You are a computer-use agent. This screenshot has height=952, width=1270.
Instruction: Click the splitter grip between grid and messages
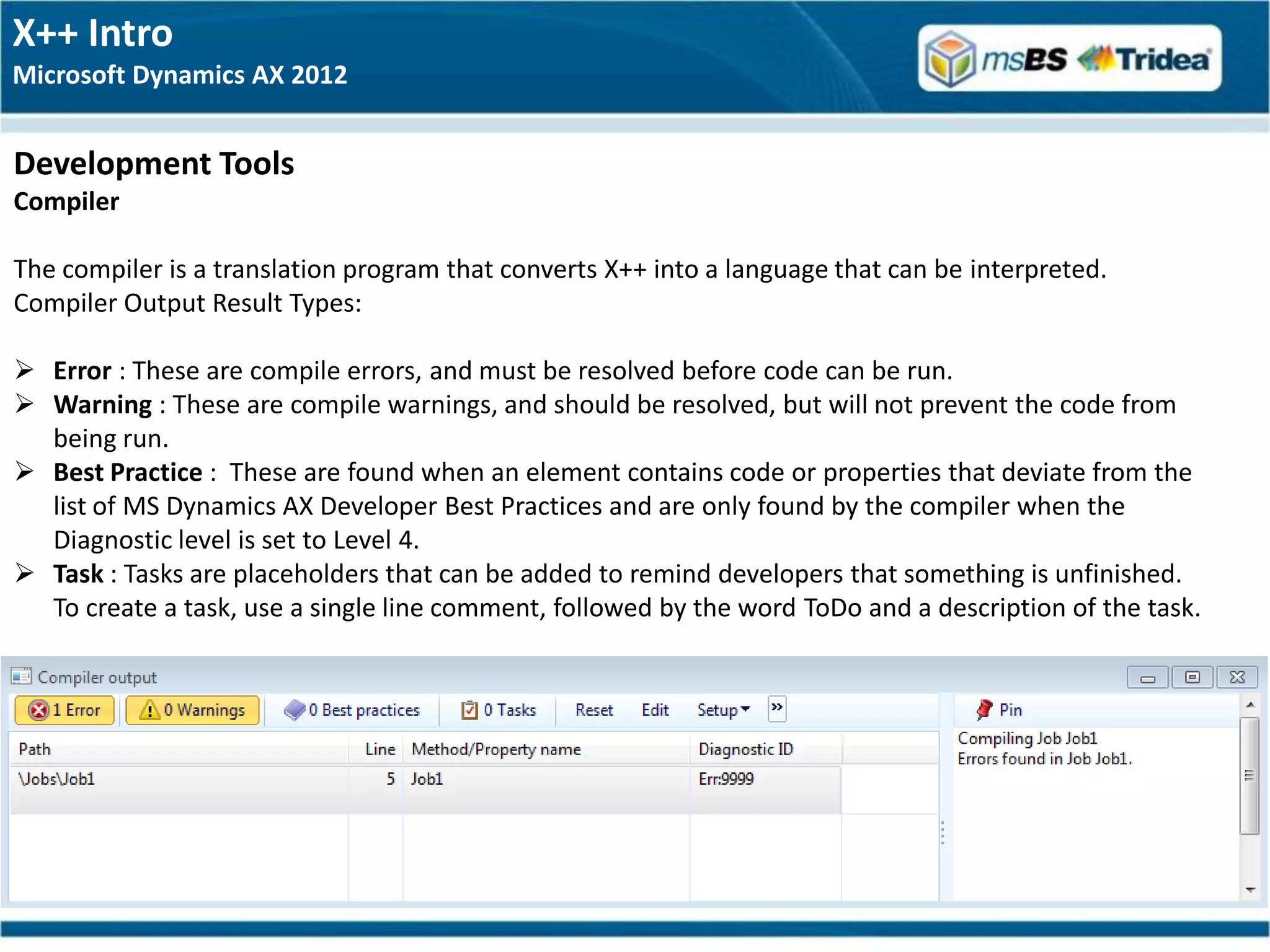(943, 832)
